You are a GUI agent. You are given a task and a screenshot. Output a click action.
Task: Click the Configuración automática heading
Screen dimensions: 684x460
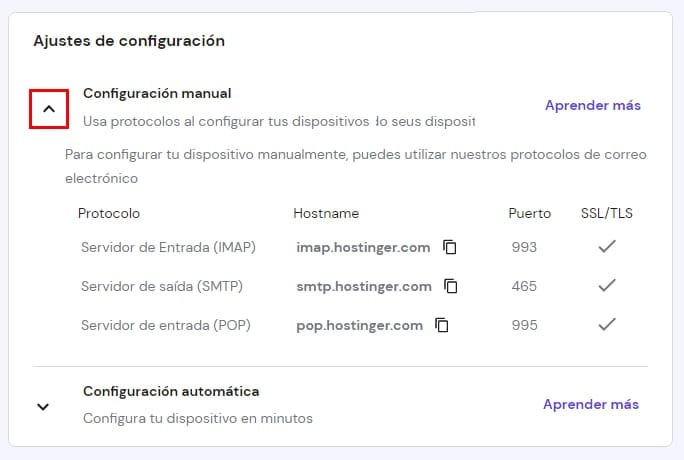pos(171,391)
